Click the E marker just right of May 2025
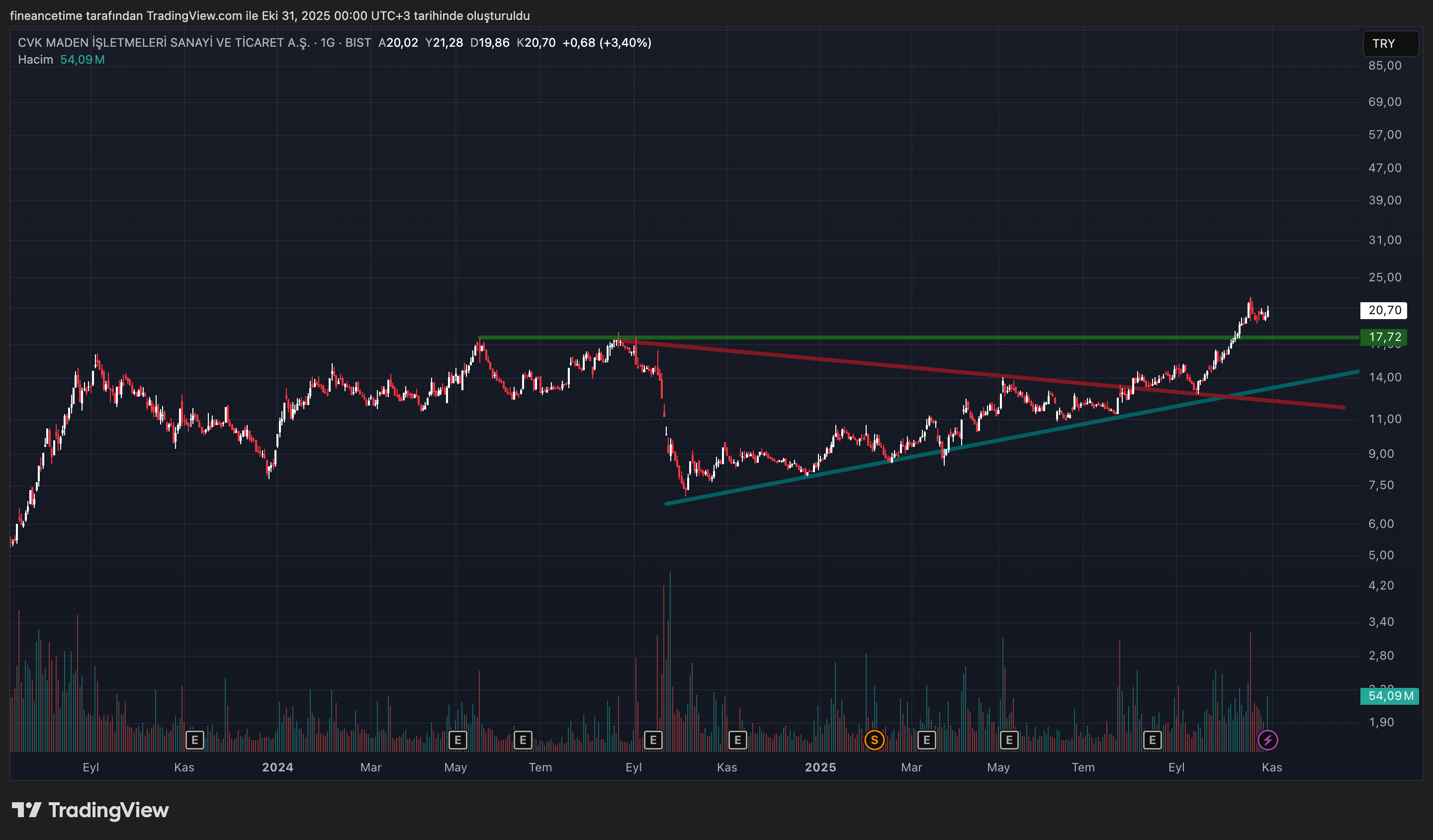Image resolution: width=1433 pixels, height=840 pixels. [1009, 740]
